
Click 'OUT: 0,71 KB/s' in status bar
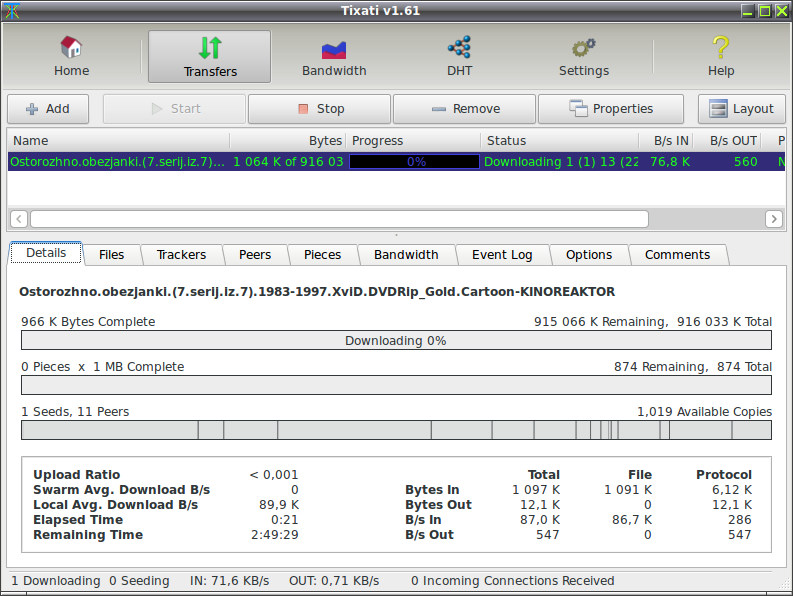tap(334, 581)
